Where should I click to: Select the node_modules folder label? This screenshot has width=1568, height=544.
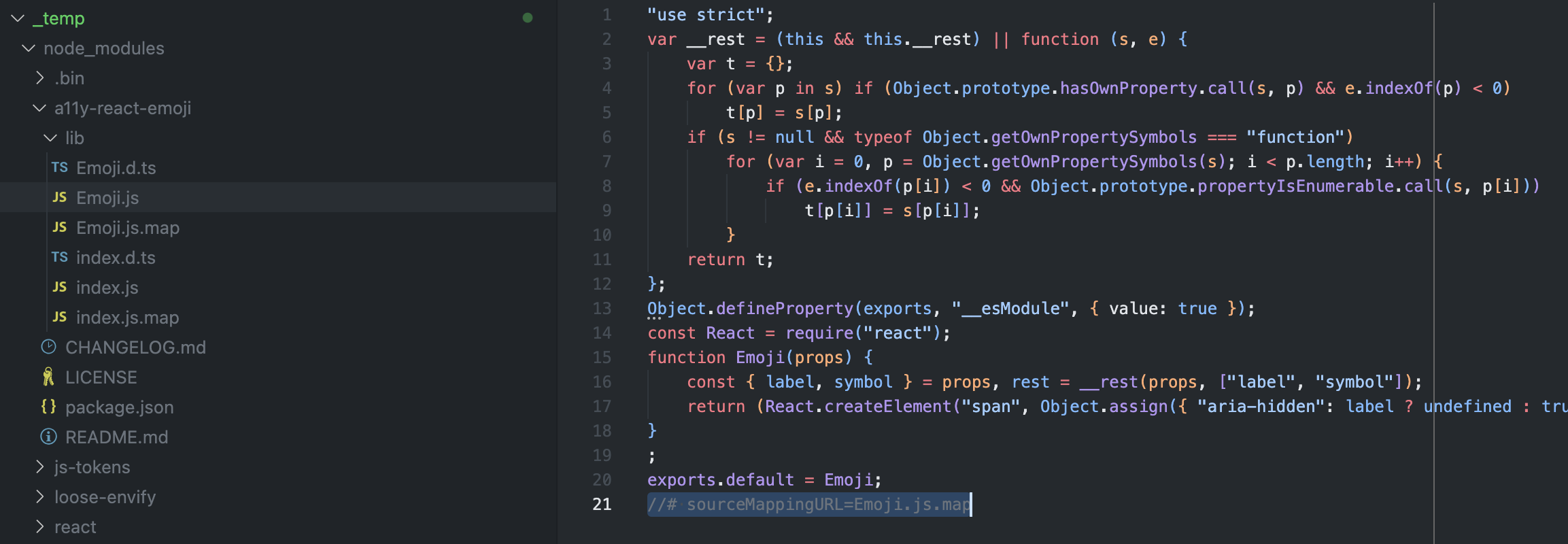point(104,48)
